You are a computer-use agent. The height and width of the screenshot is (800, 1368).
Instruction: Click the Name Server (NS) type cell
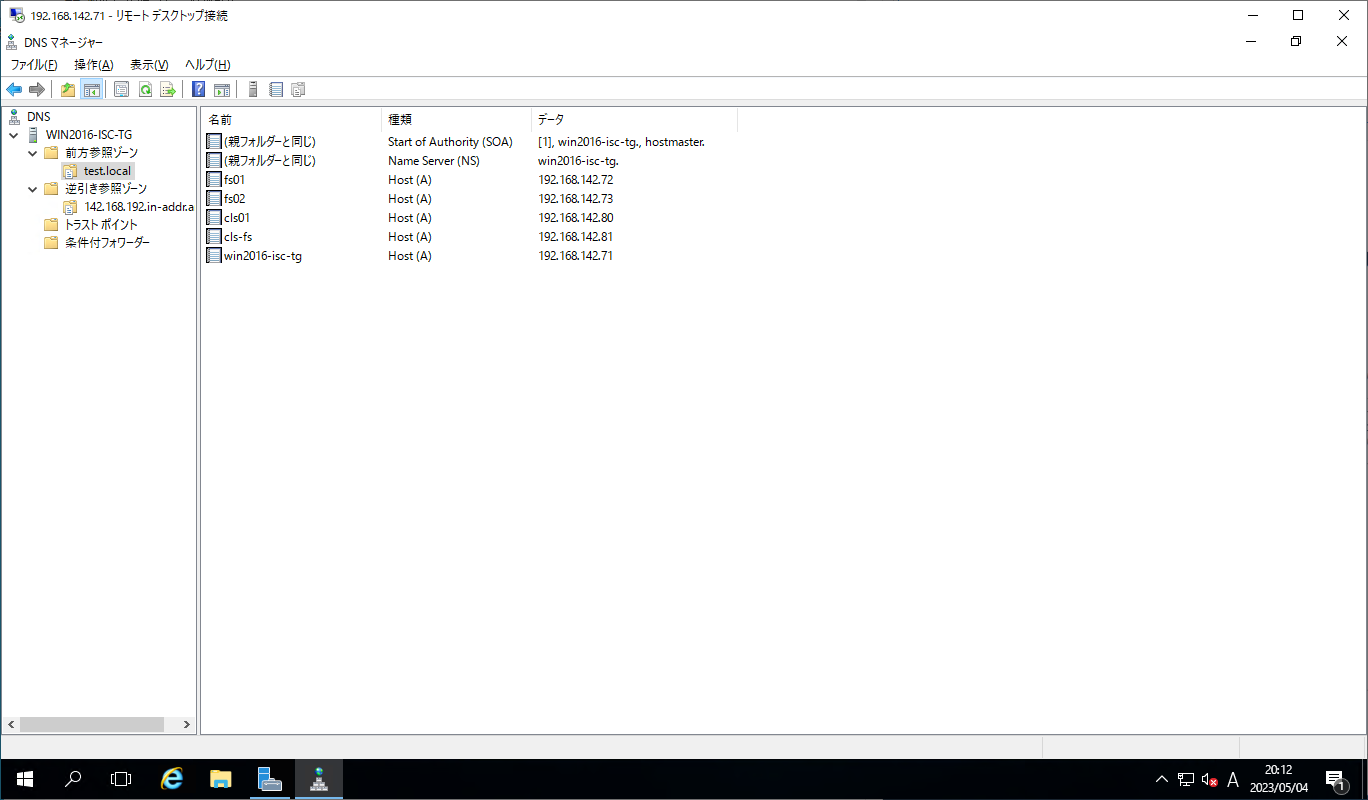[x=433, y=161]
